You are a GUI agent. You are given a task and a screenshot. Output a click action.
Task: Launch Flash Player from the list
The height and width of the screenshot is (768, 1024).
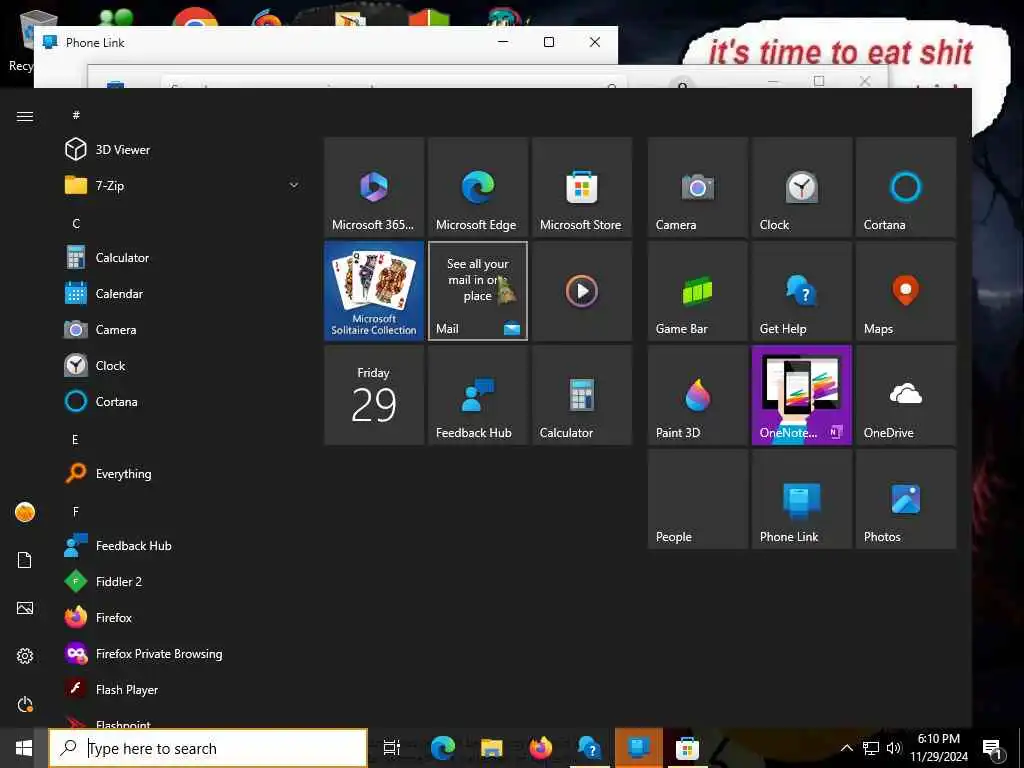click(183, 689)
